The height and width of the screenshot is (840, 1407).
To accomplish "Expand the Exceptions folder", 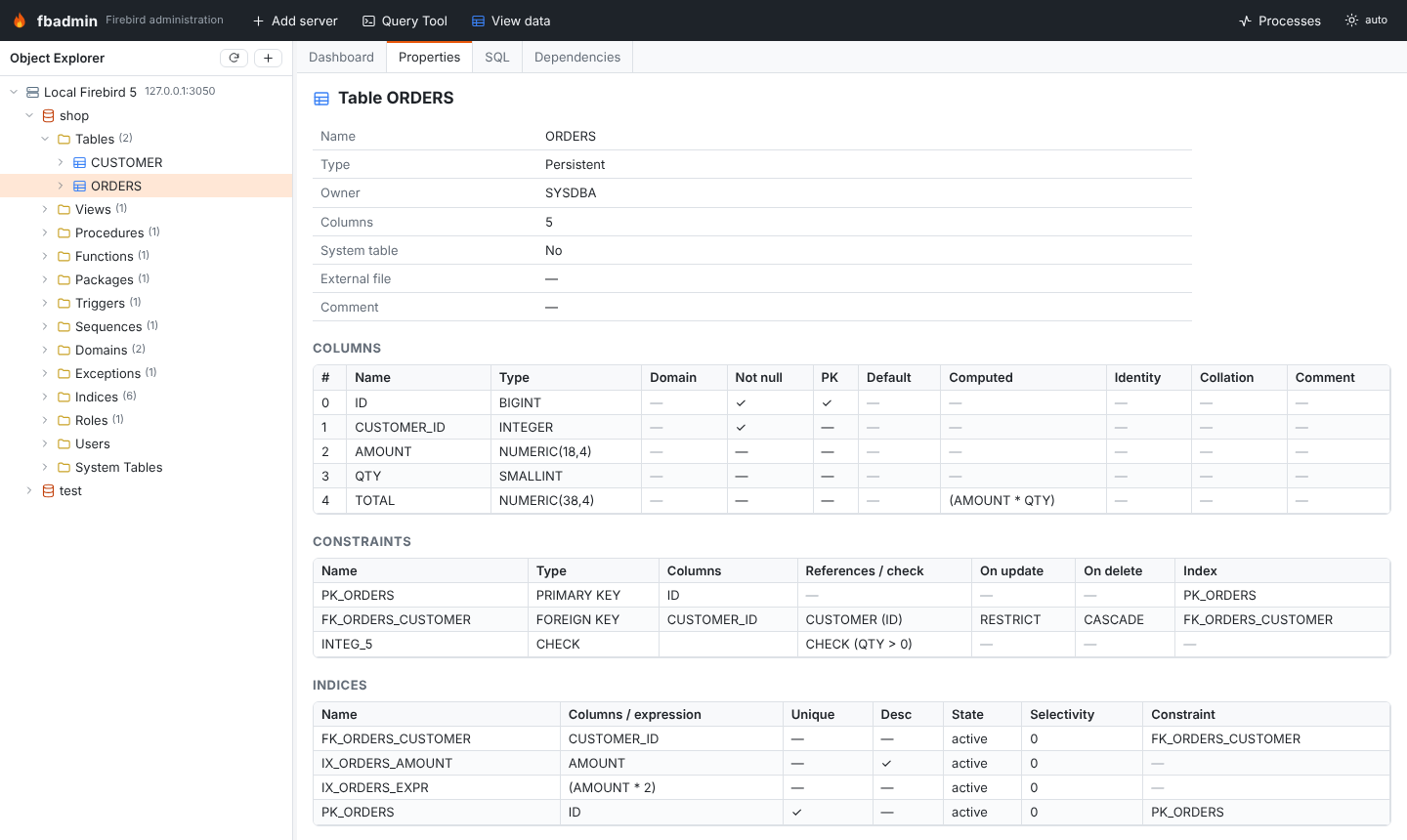I will [45, 373].
